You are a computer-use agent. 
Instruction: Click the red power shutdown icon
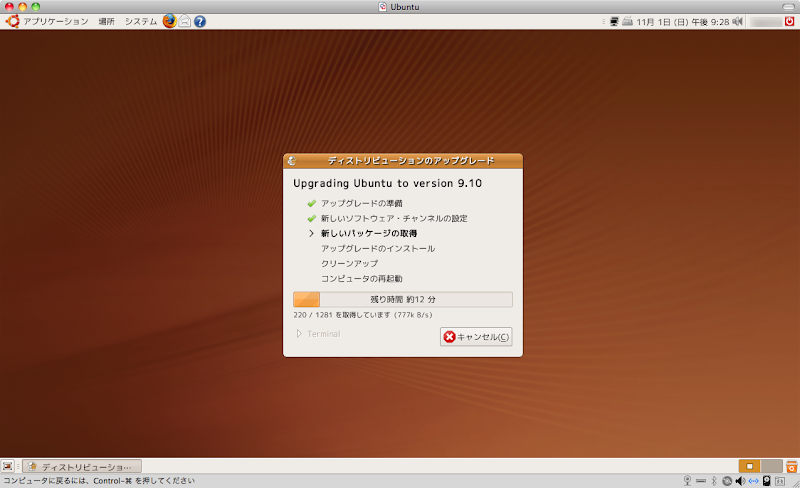[789, 21]
